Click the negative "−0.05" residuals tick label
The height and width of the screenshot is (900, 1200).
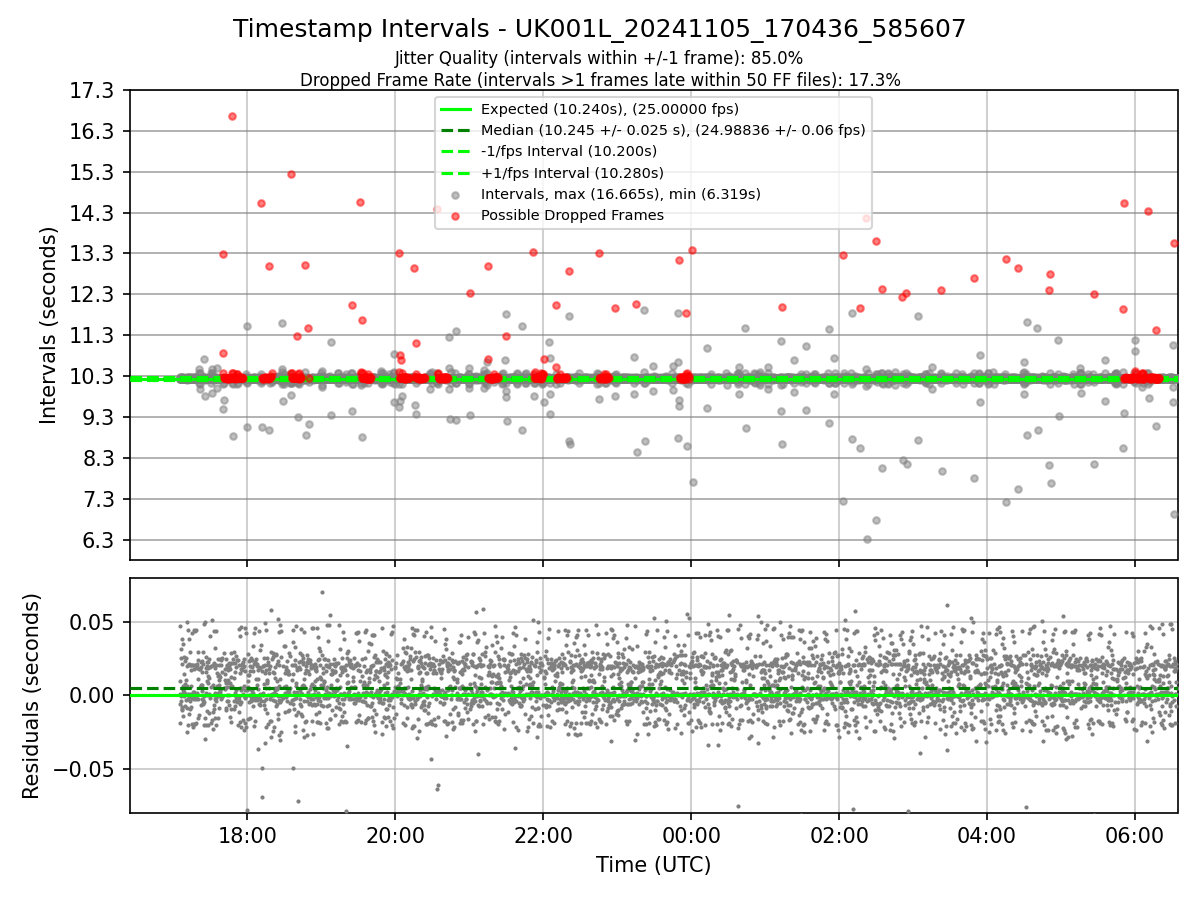click(85, 769)
